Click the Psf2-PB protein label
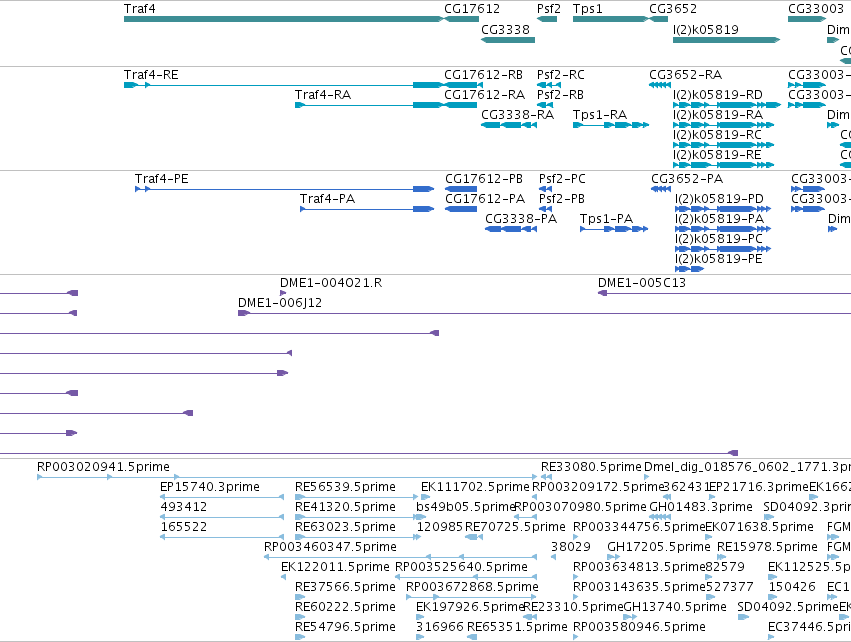 tap(561, 199)
